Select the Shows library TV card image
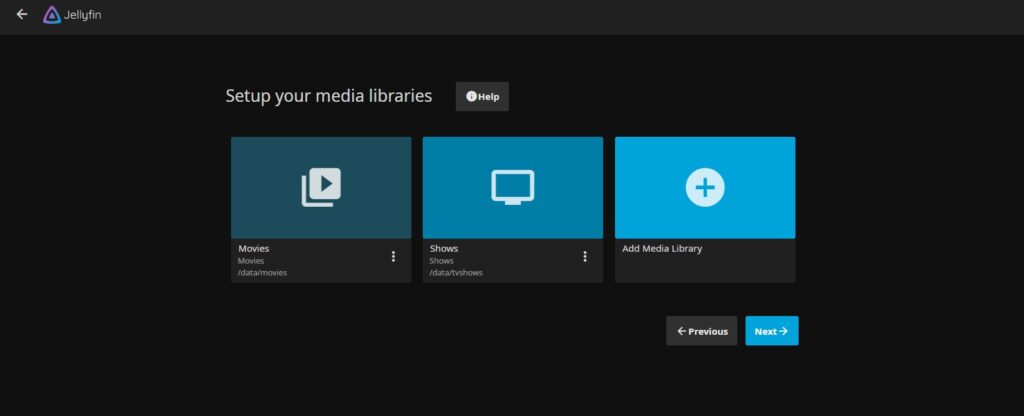The height and width of the screenshot is (416, 1024). (513, 187)
